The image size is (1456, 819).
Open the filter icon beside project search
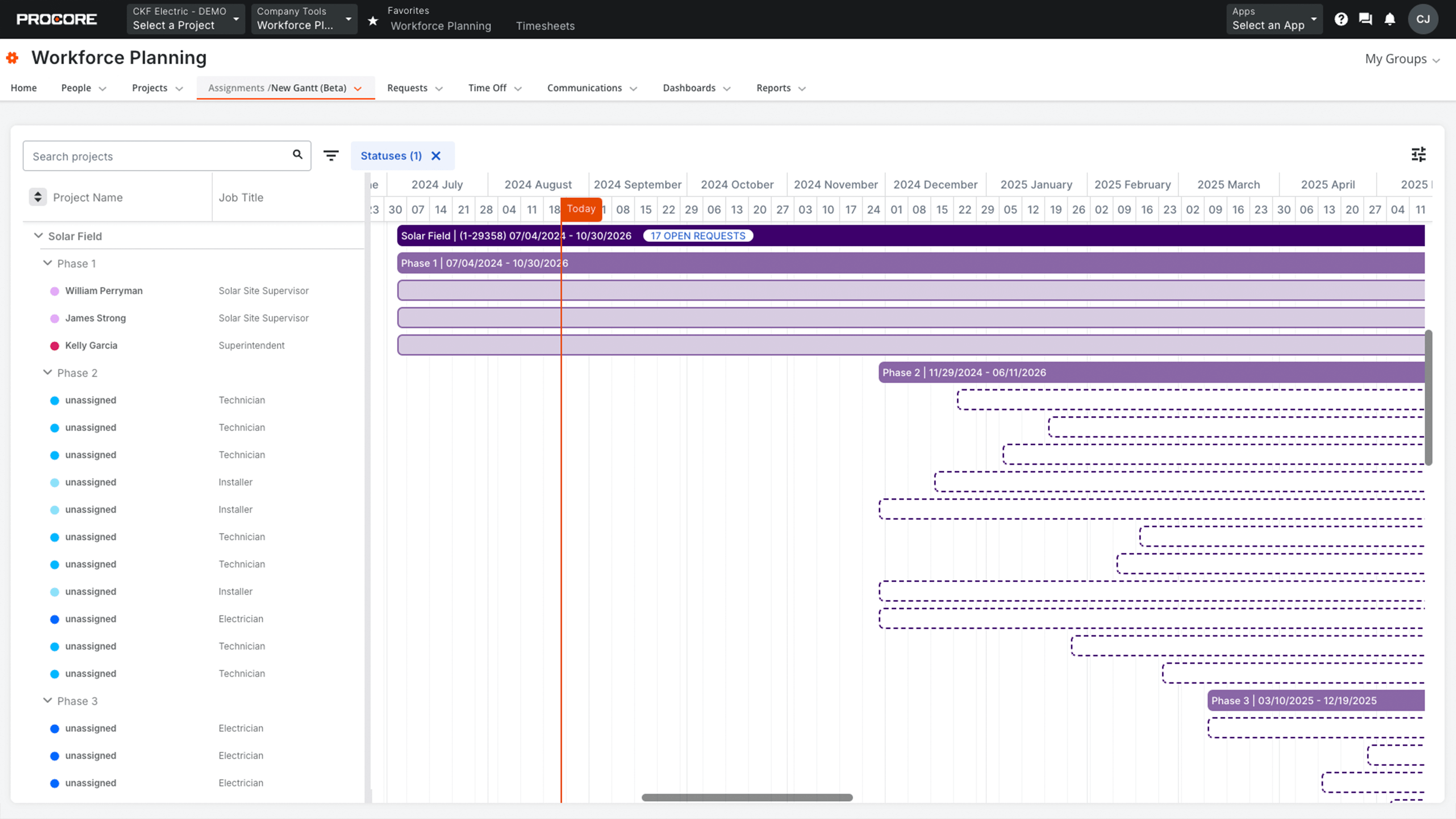coord(331,156)
